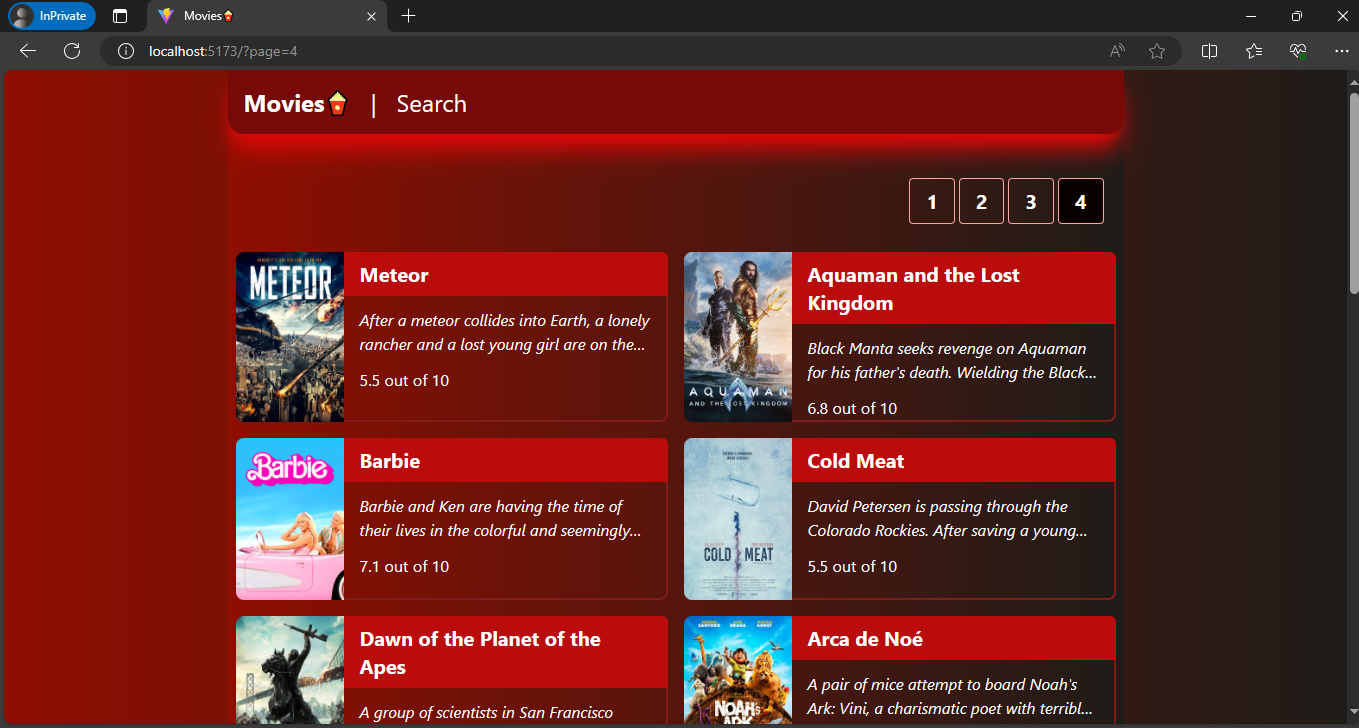Reload the page with the refresh icon

point(72,51)
